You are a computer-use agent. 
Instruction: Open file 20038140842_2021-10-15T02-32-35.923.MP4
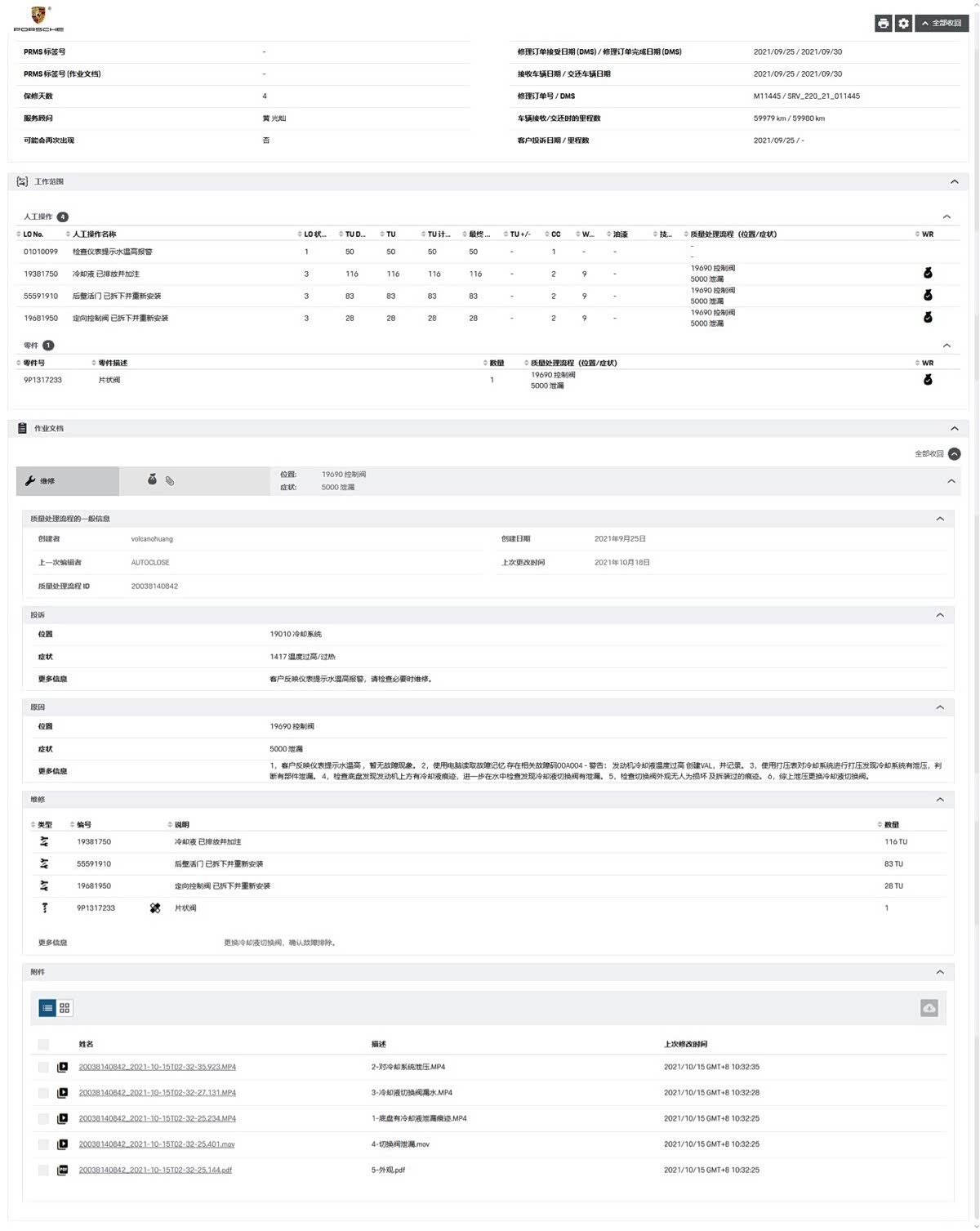pyautogui.click(x=157, y=1067)
